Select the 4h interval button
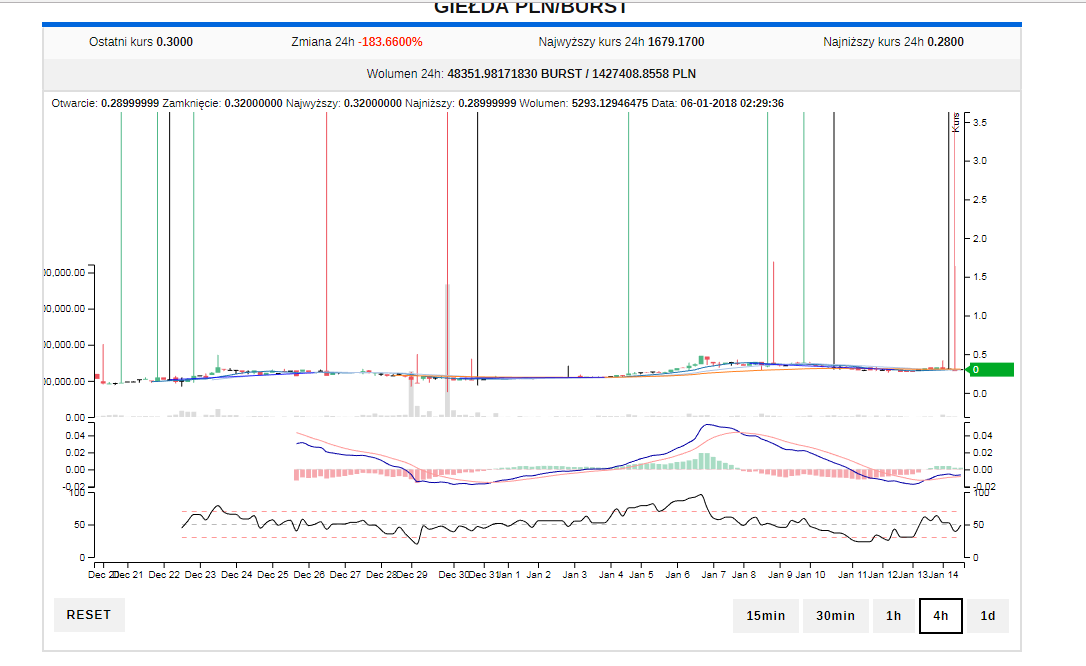 pyautogui.click(x=941, y=615)
